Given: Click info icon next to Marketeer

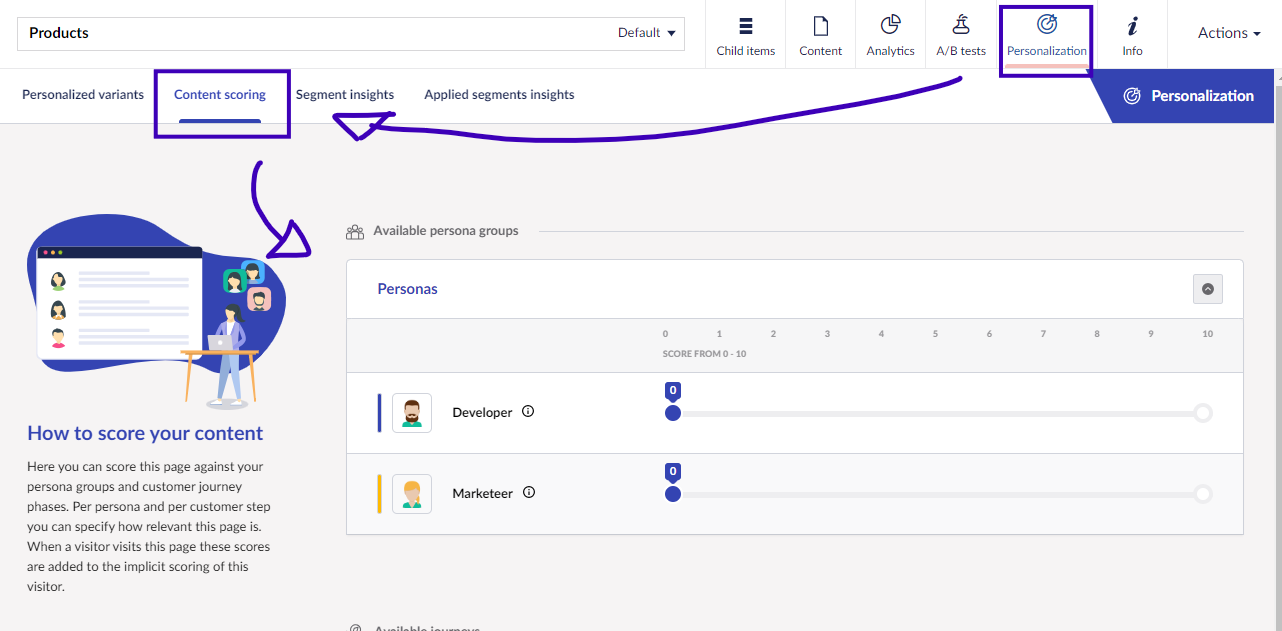Looking at the screenshot, I should (529, 492).
